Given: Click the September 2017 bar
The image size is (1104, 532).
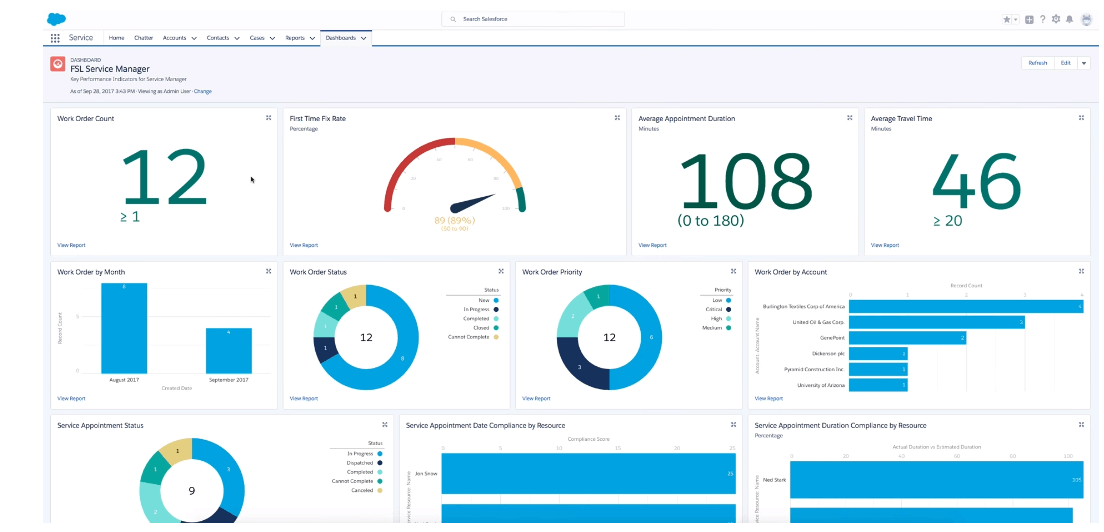Looking at the screenshot, I should tap(229, 350).
